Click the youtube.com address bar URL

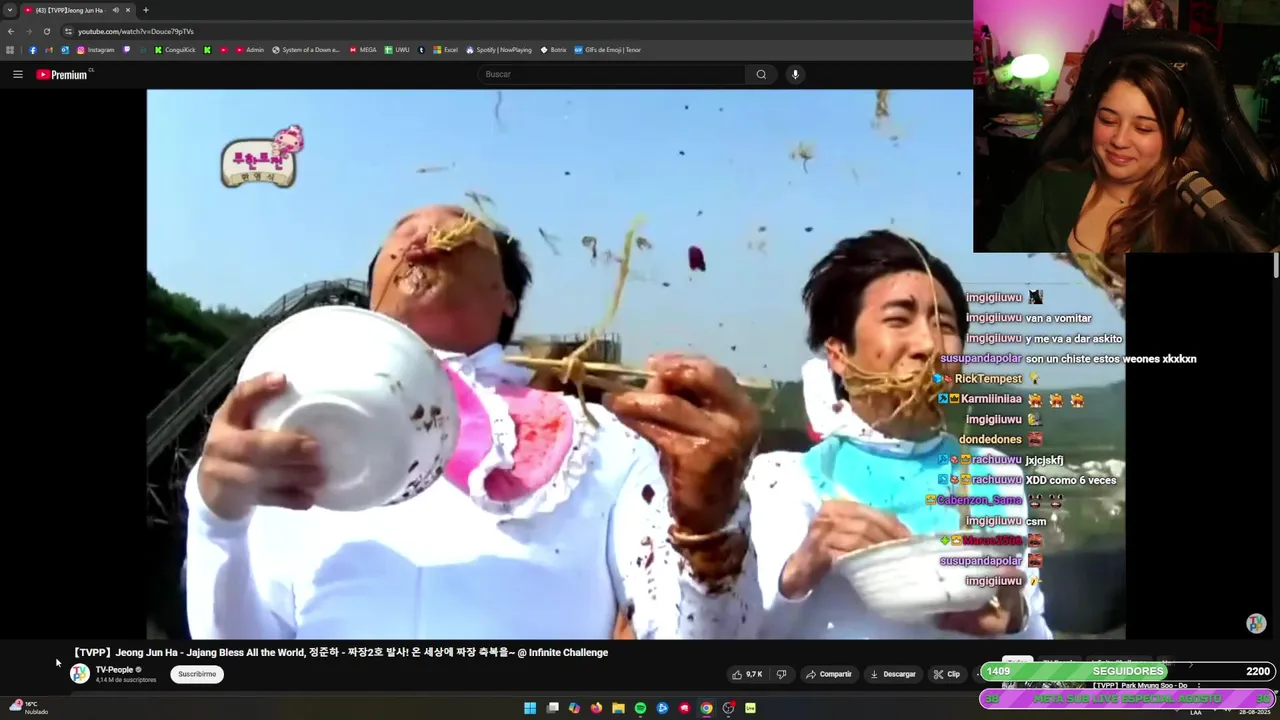click(136, 31)
